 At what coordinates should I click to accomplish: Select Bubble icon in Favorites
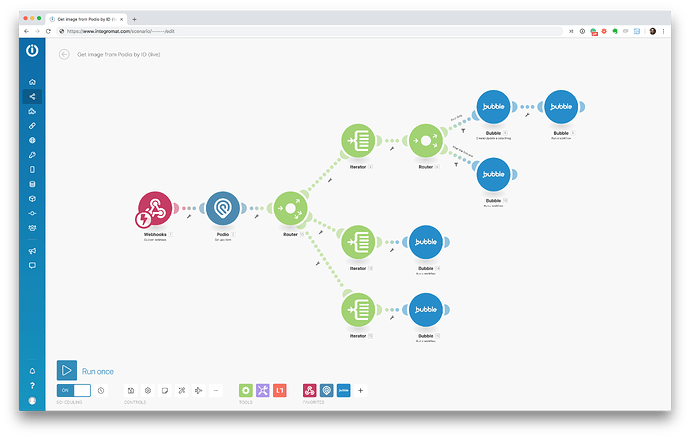344,390
